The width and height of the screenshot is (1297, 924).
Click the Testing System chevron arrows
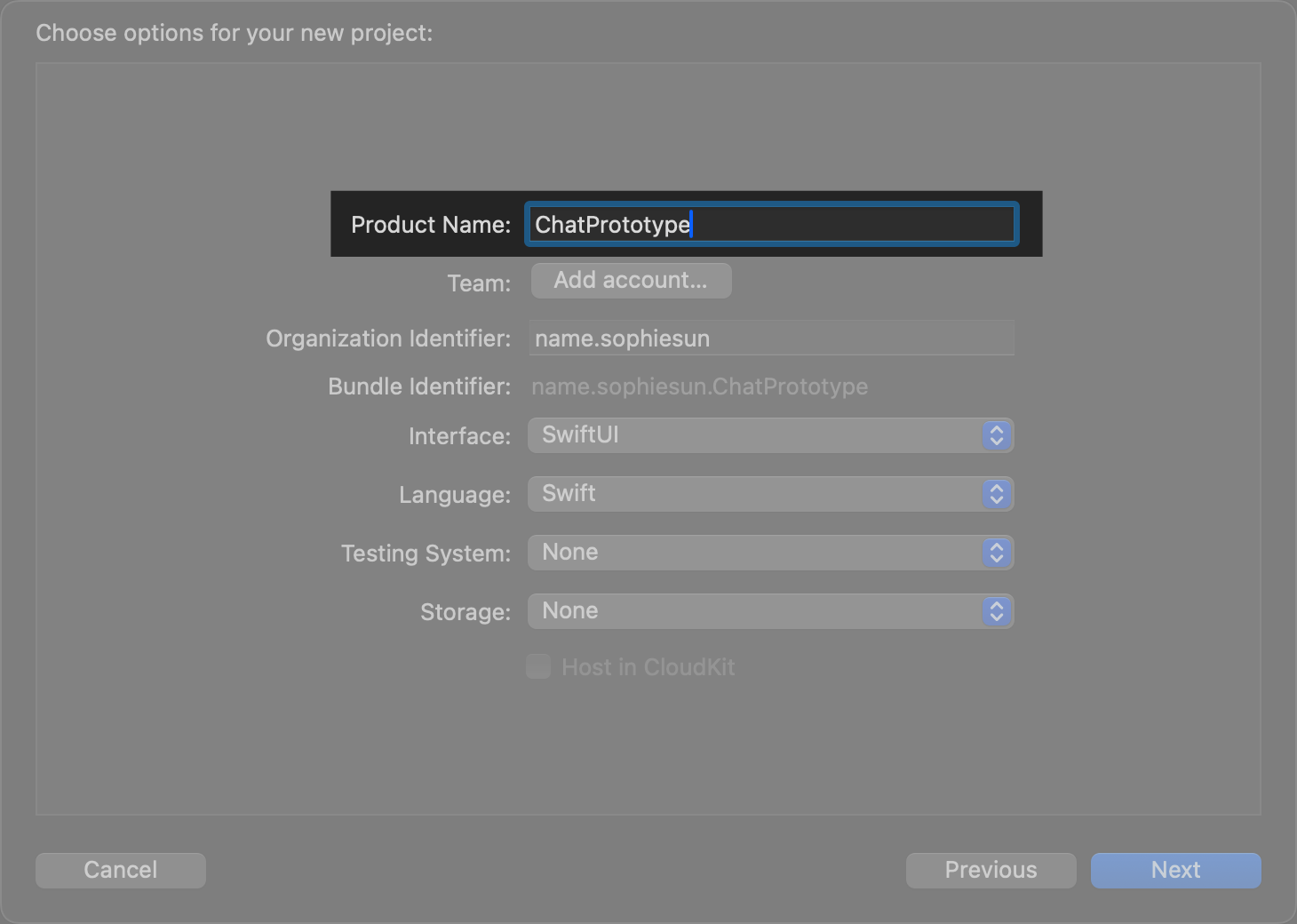coord(996,553)
